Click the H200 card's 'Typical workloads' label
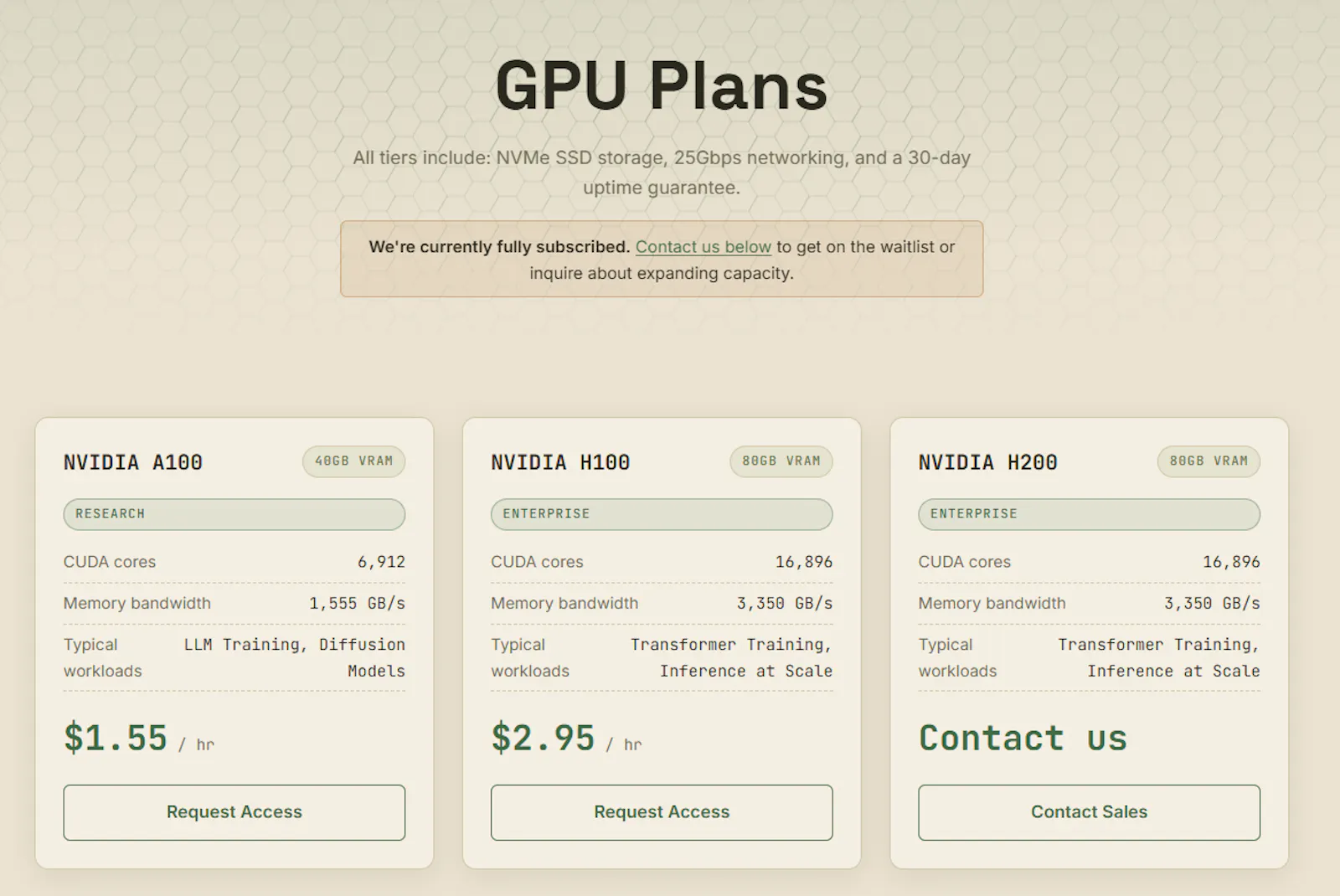This screenshot has width=1340, height=896. [958, 657]
